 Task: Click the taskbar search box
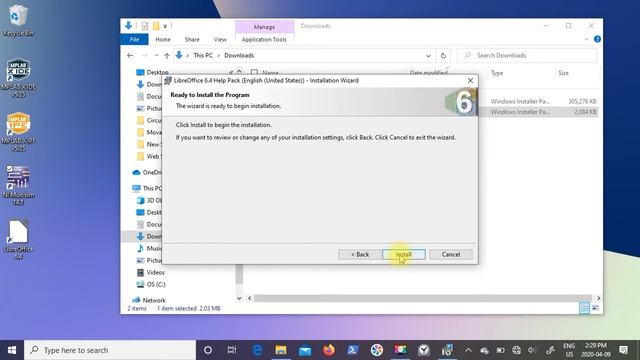tap(110, 350)
